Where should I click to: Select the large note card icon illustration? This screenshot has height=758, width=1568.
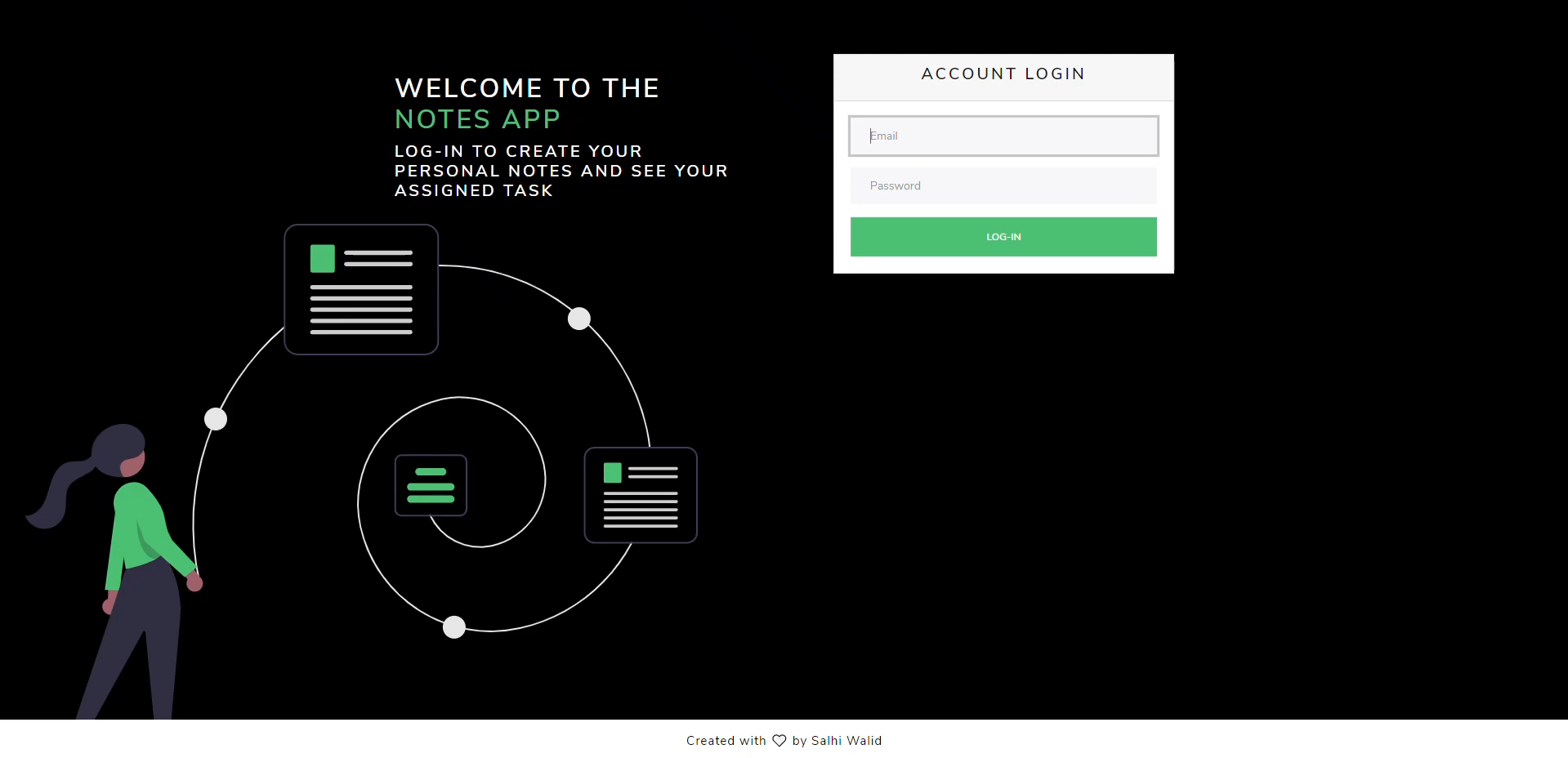point(360,290)
